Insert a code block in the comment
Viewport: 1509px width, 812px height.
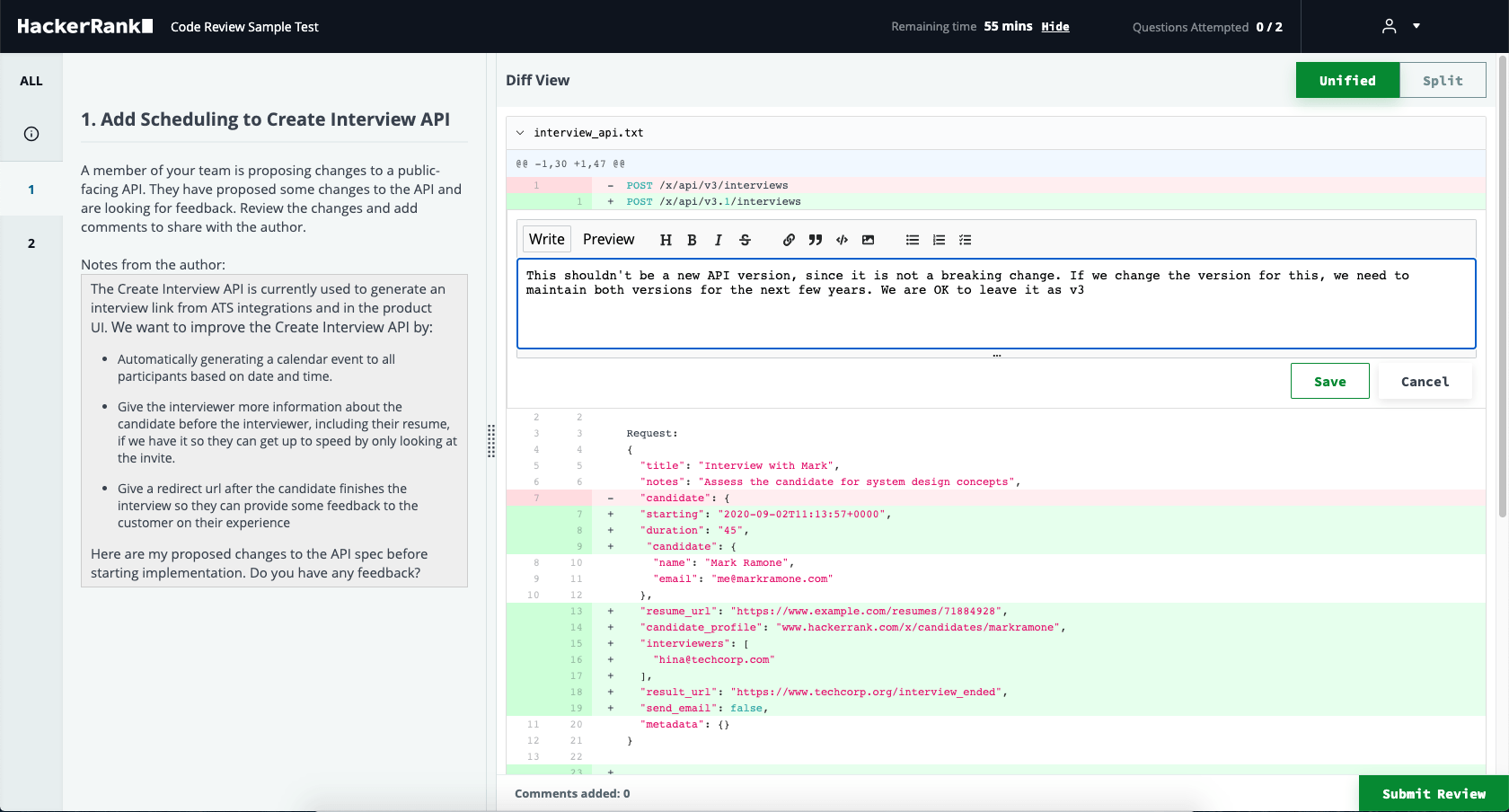842,240
